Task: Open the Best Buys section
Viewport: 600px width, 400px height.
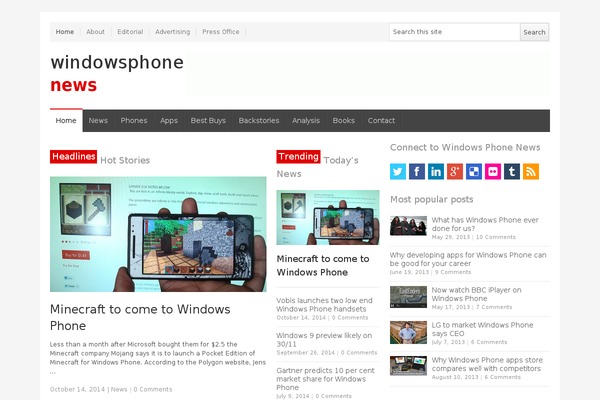Action: (x=208, y=121)
